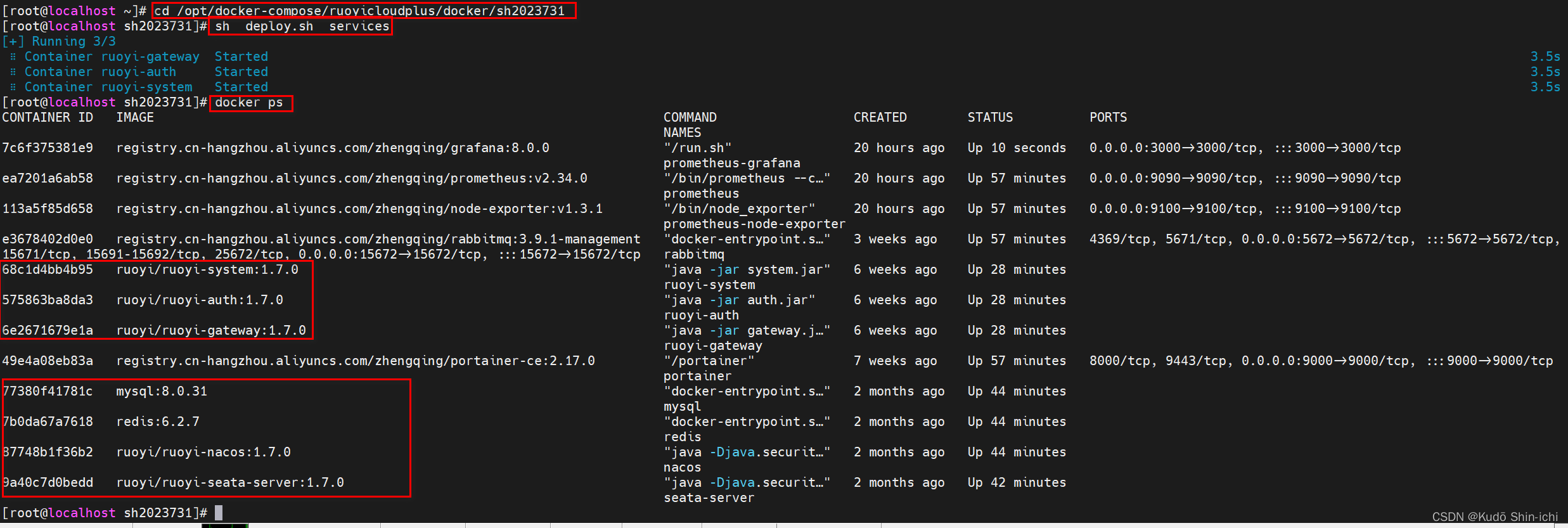Click the '3 weeks ago' created value

click(896, 239)
